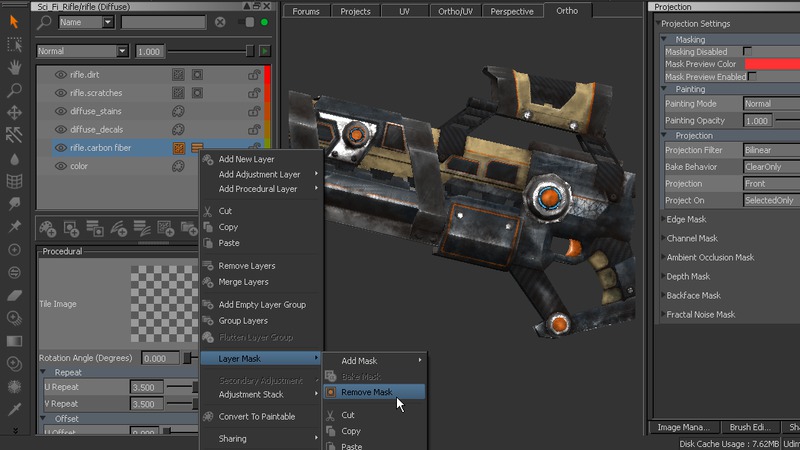
Task: Switch to the Perspective view tab
Action: coord(511,11)
